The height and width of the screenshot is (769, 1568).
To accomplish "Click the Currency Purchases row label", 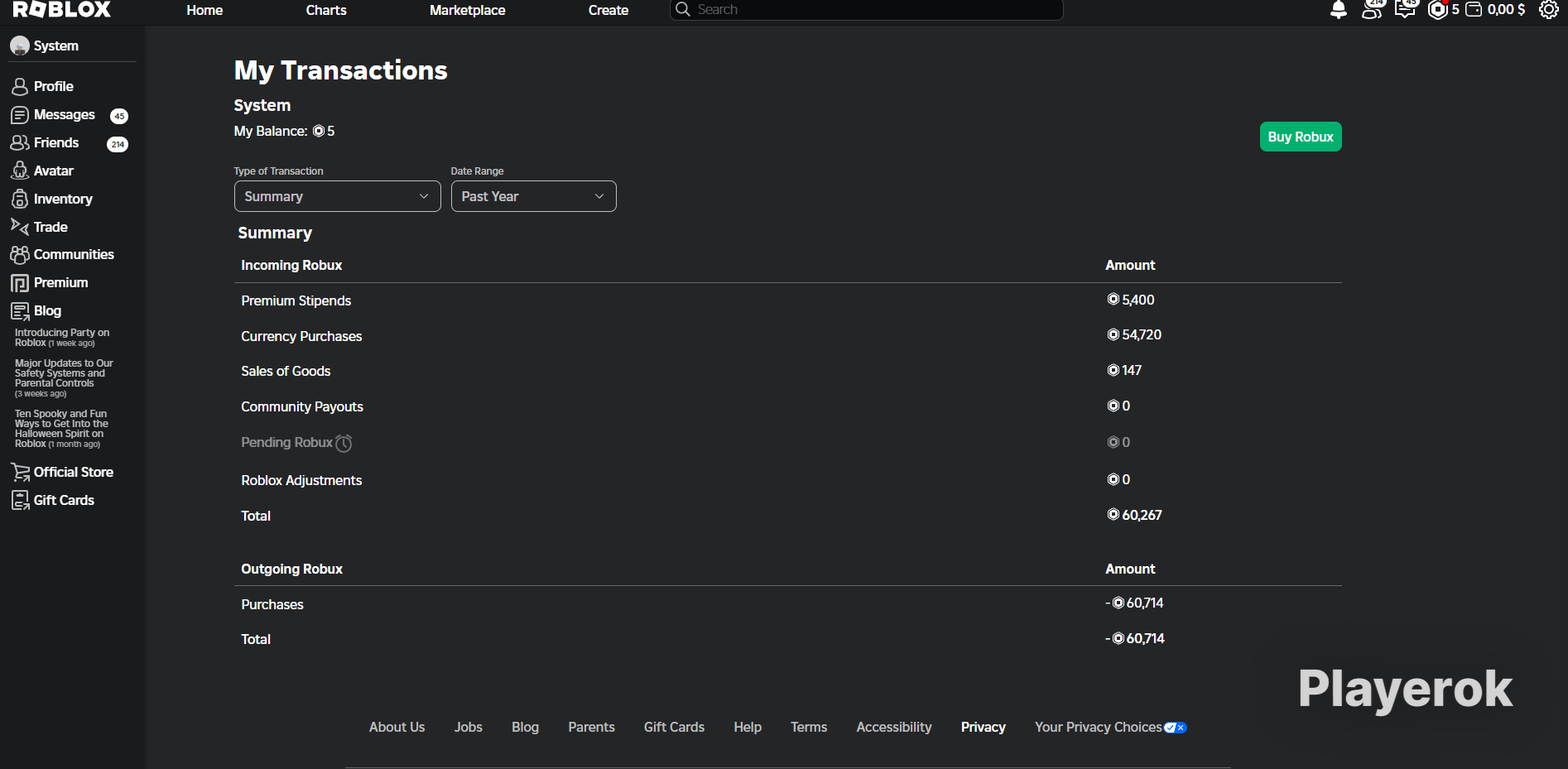I will 301,336.
